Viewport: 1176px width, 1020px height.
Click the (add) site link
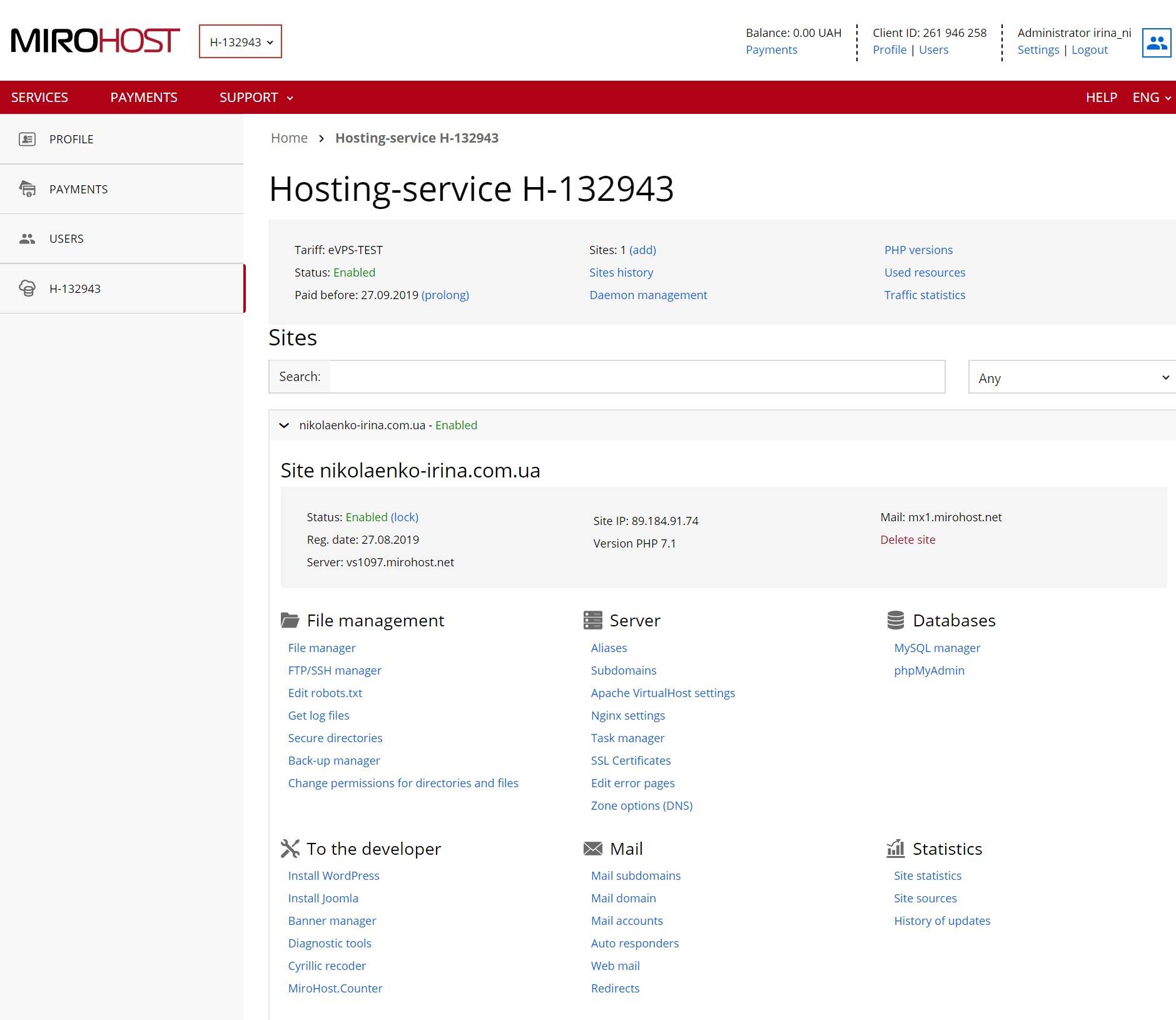(642, 250)
